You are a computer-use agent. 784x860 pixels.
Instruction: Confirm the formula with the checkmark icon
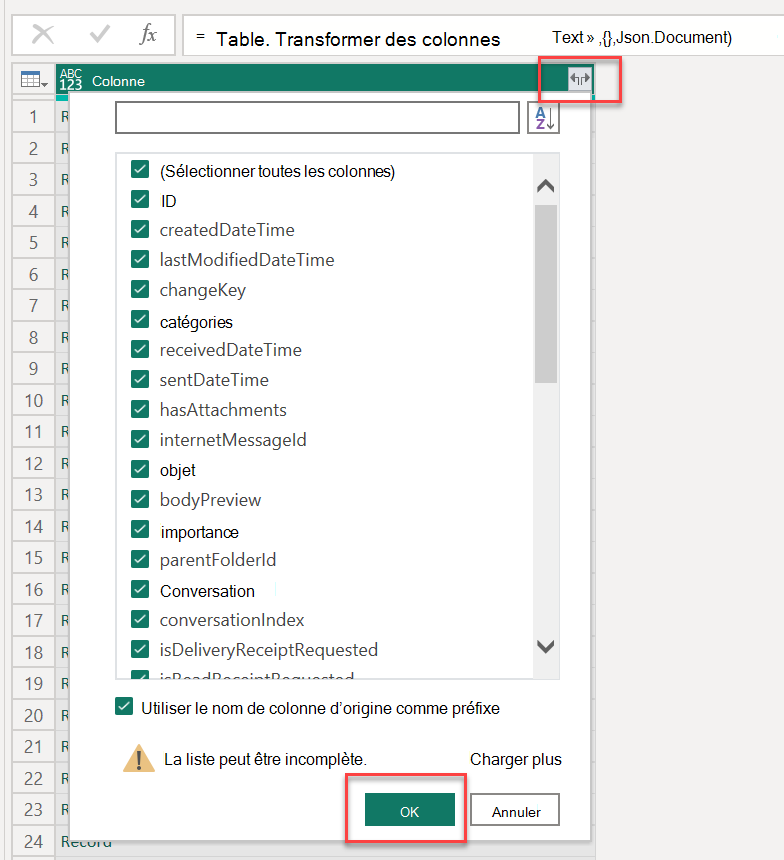(99, 35)
